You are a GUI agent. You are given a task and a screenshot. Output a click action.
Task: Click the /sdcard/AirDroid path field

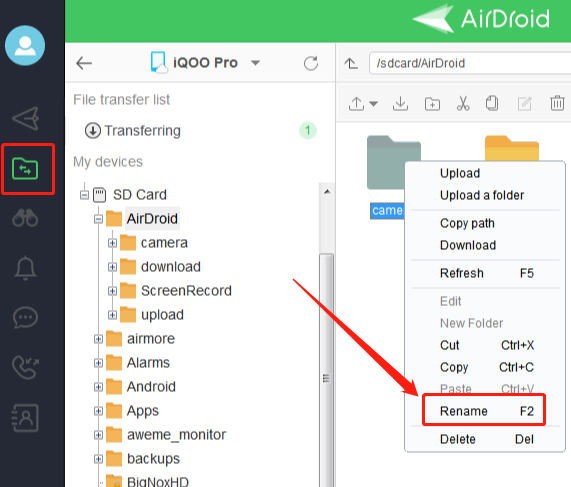[x=470, y=63]
